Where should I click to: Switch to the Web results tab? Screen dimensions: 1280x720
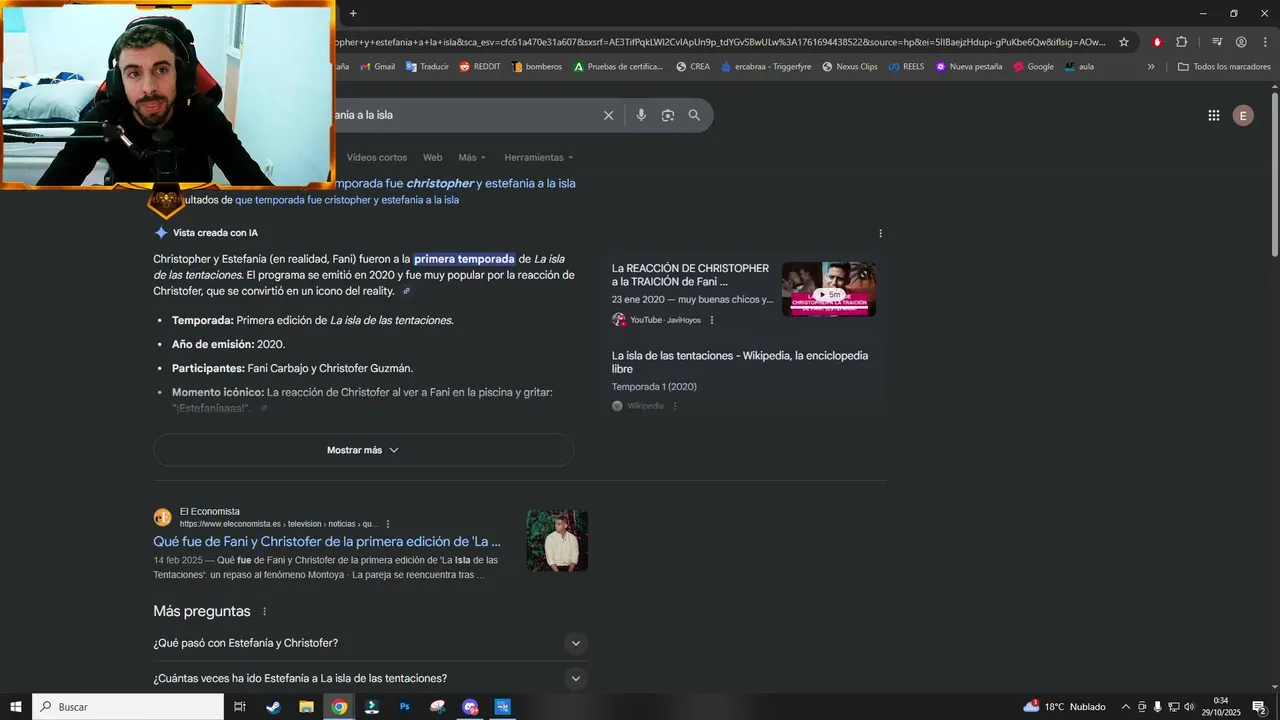click(432, 157)
